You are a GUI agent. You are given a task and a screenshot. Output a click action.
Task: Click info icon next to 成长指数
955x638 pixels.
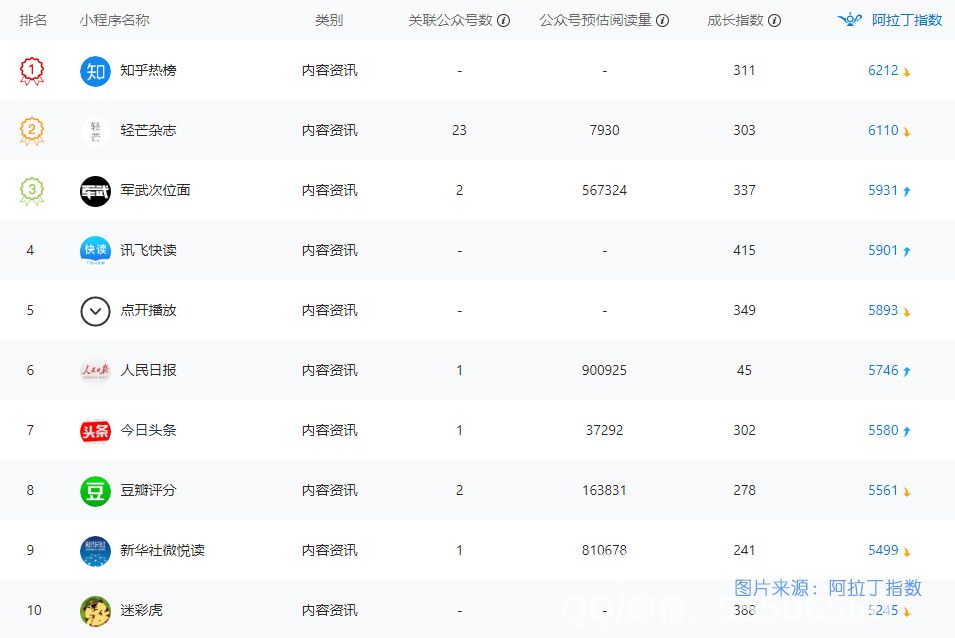(775, 21)
